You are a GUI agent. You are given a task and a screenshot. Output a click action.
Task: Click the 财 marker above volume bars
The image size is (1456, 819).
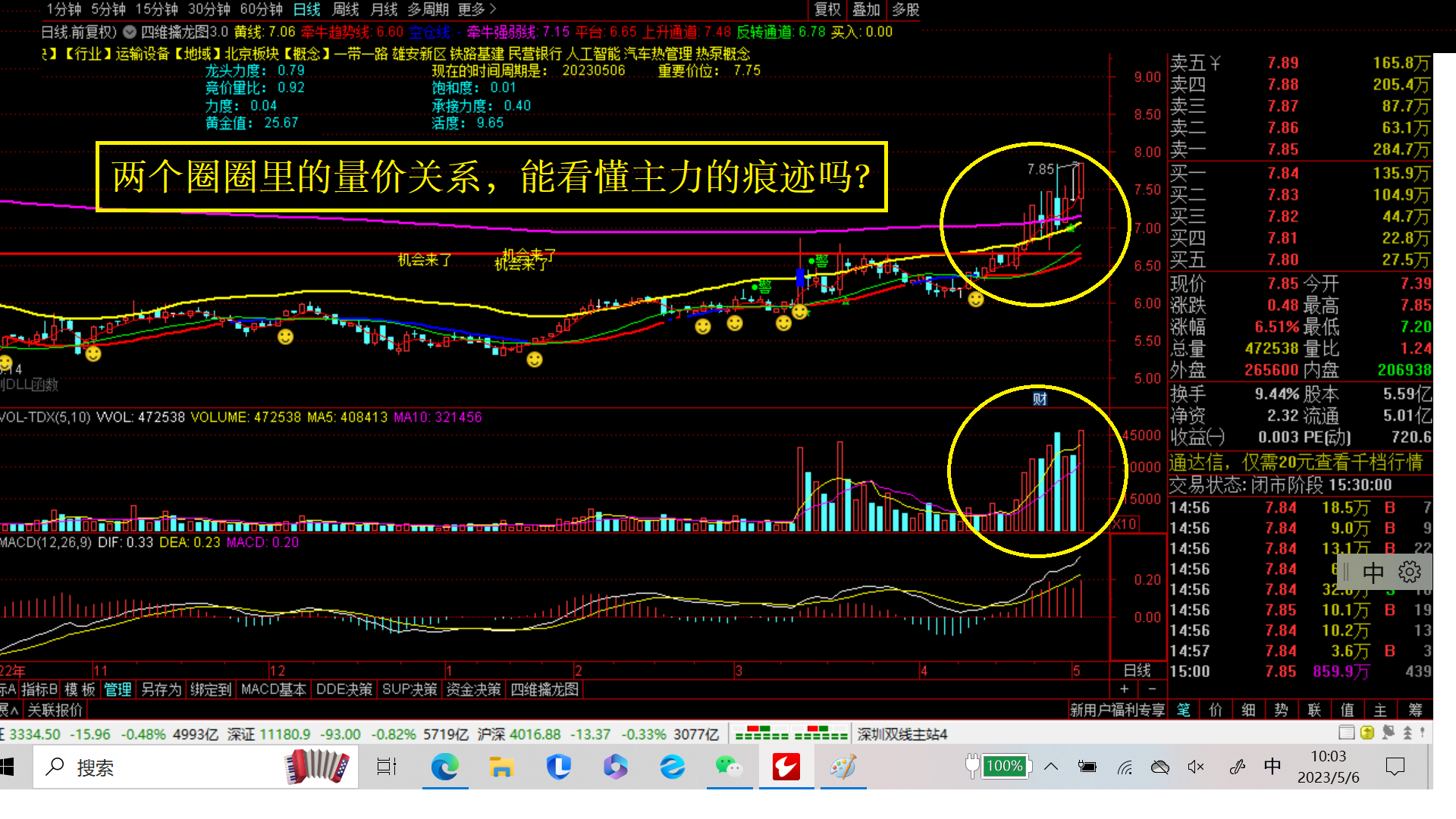[1040, 399]
